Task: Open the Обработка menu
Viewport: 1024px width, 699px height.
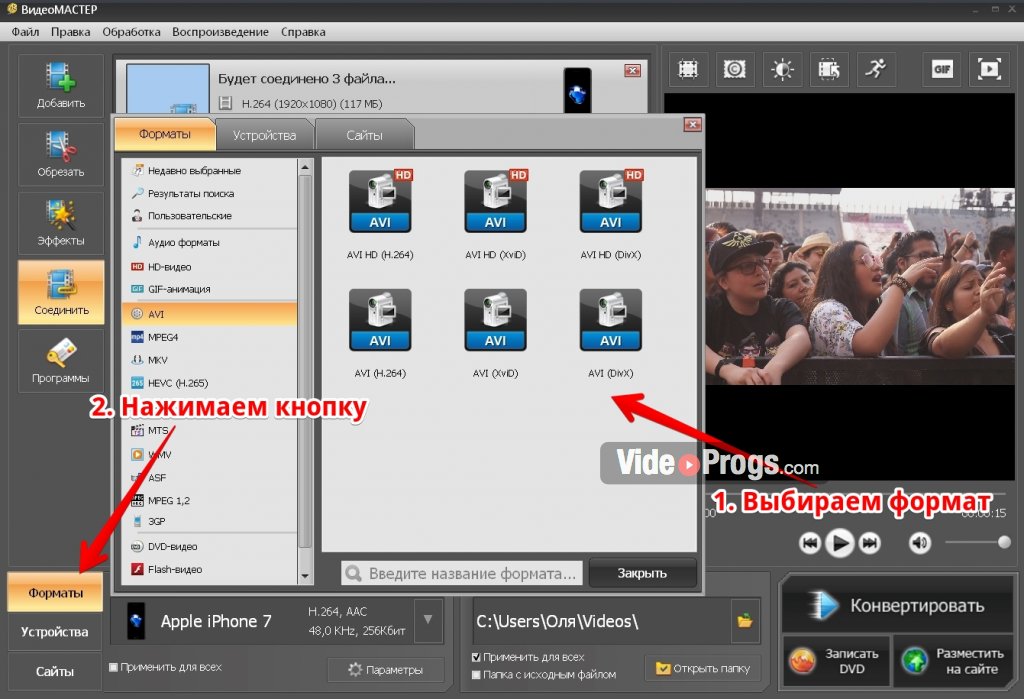Action: 131,32
